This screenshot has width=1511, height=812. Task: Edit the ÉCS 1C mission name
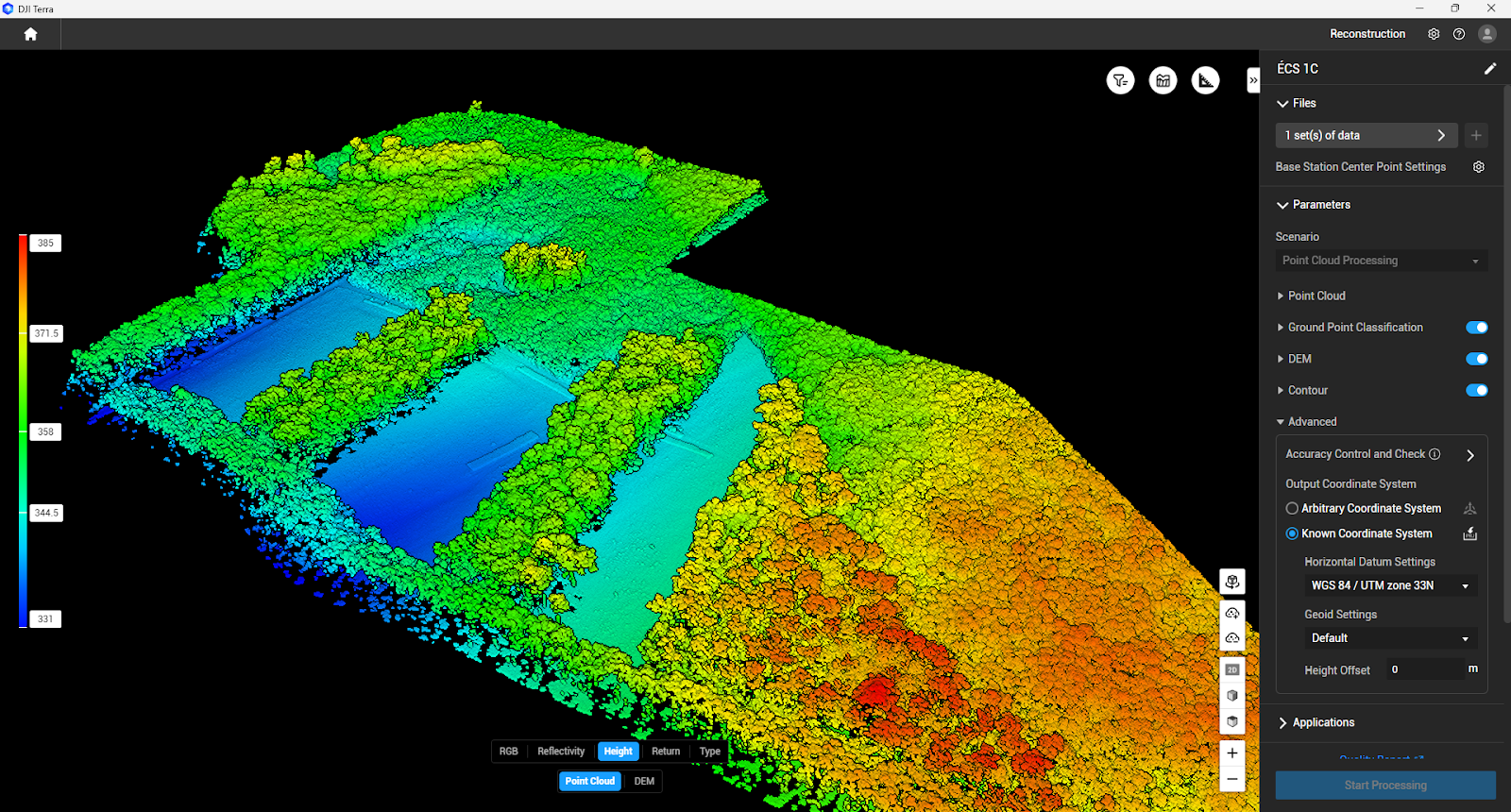1489,68
